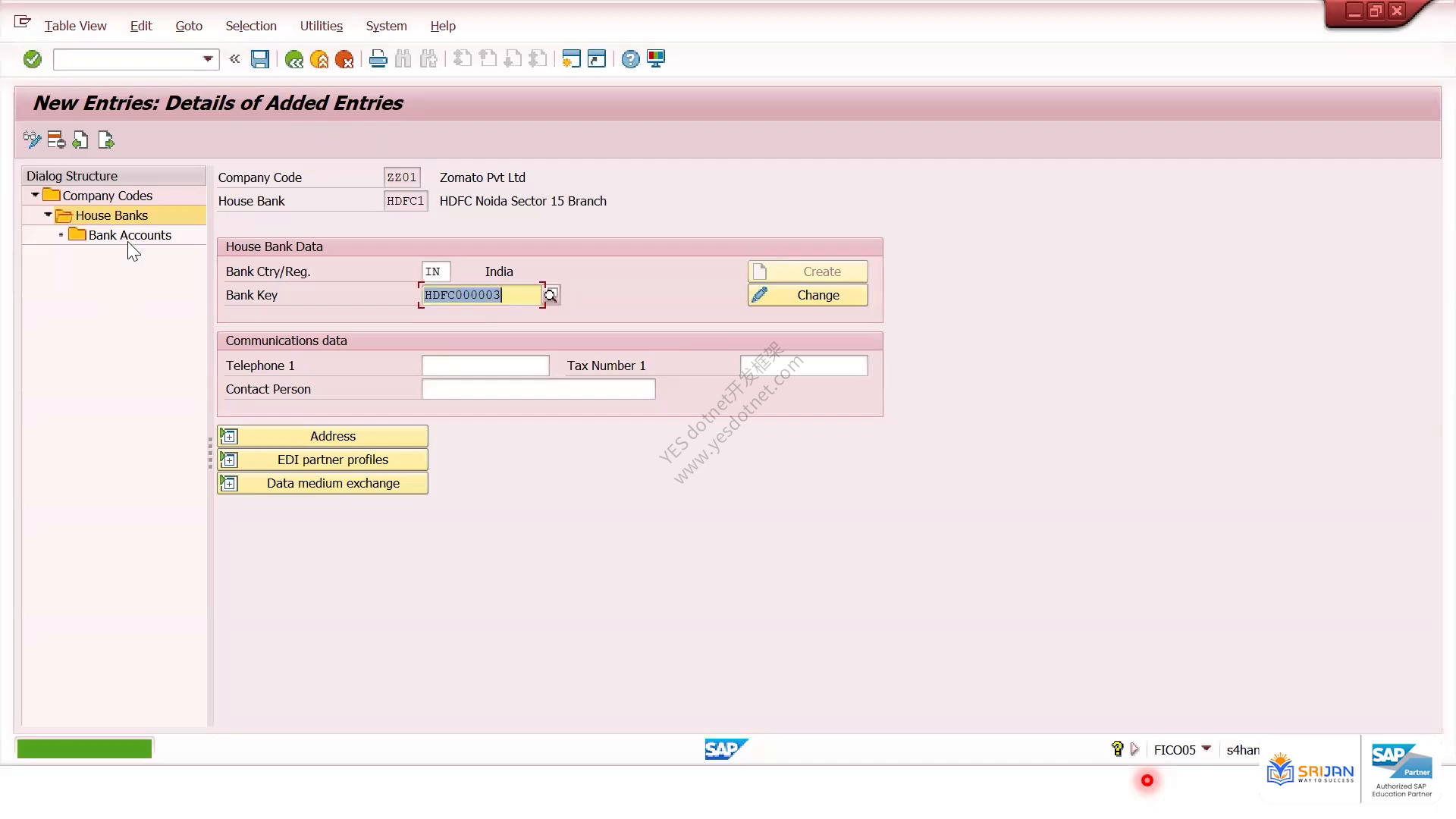Open the Bank Key search help icon

(x=551, y=295)
